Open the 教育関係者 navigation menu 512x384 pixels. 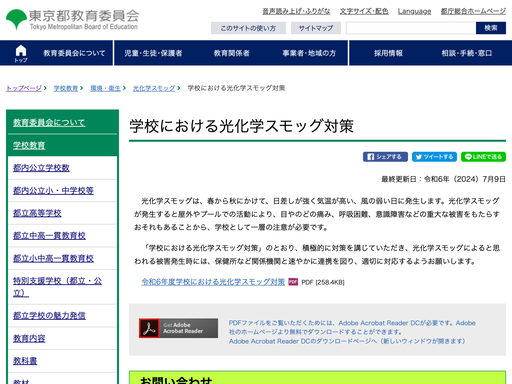click(x=231, y=53)
